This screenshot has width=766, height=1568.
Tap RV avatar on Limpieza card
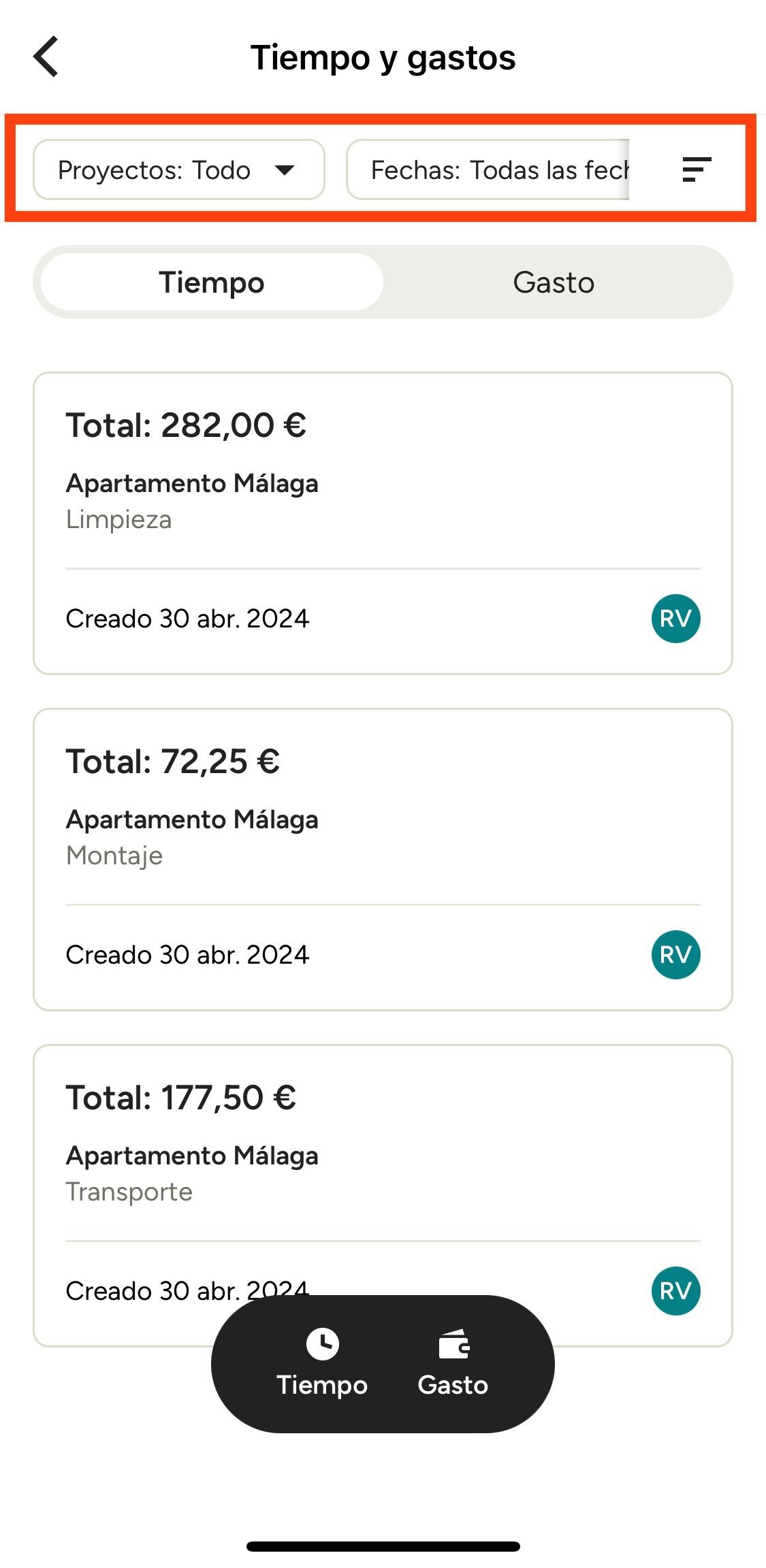coord(675,619)
